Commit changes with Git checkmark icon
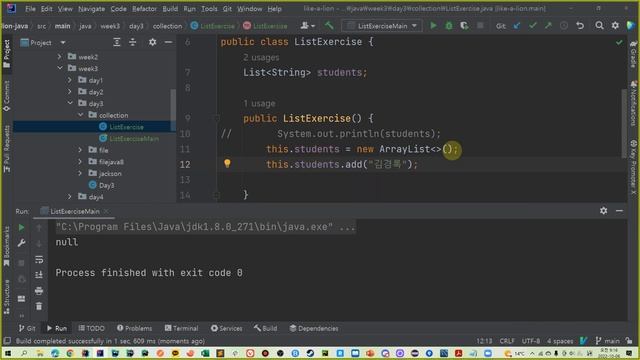 coord(532,26)
